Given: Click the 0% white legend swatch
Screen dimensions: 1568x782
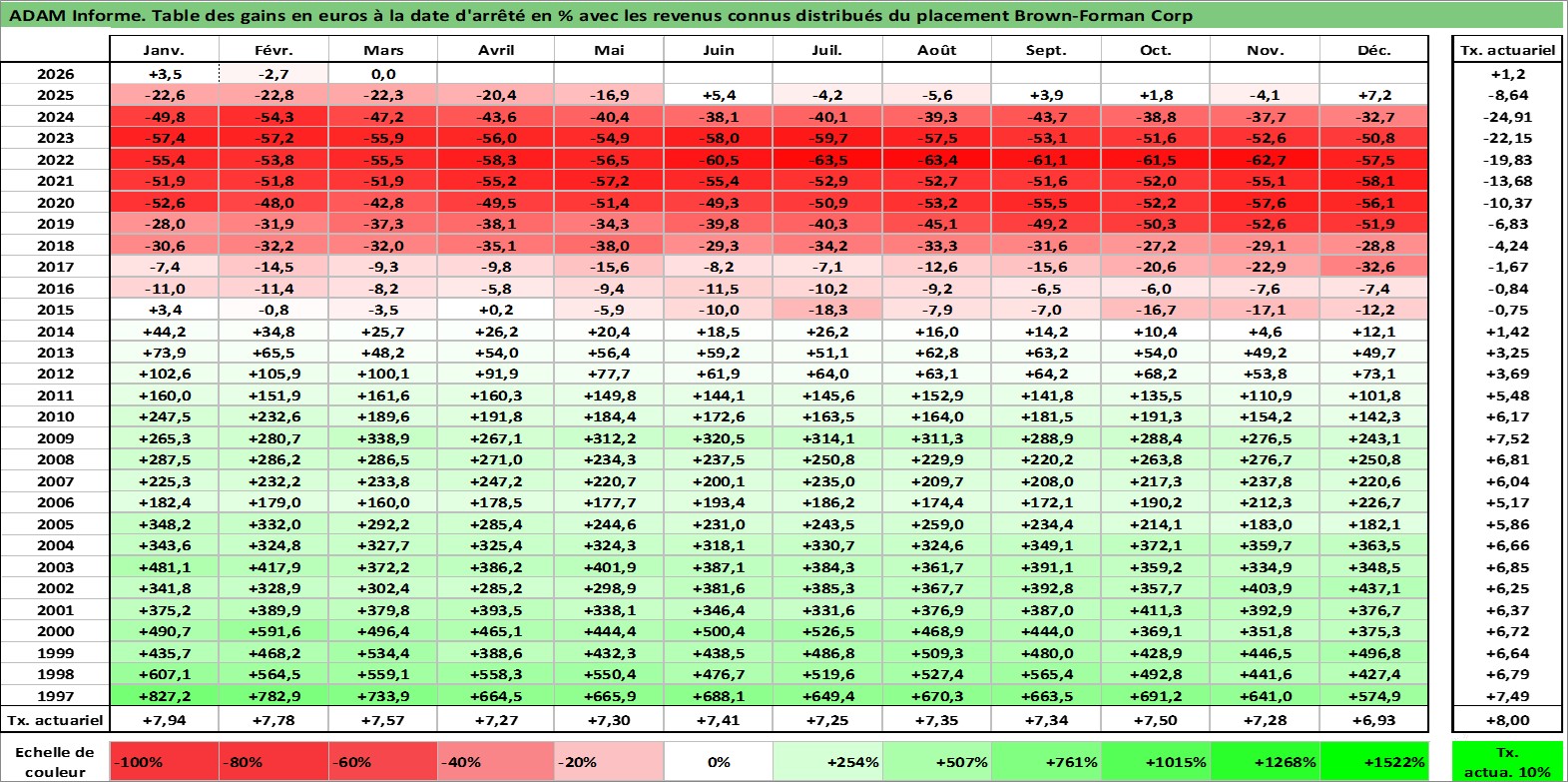Looking at the screenshot, I should [x=719, y=762].
